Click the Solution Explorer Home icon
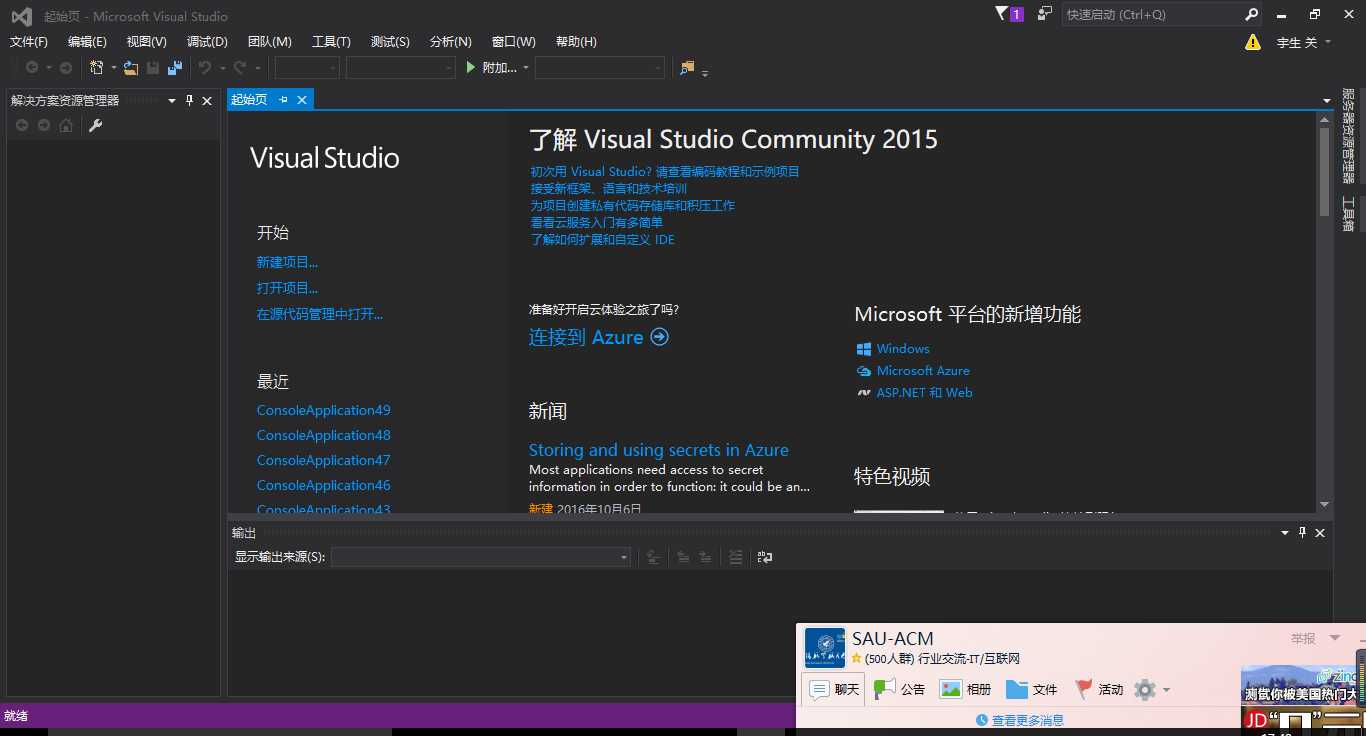Screen dimensions: 1366x736 click(x=66, y=125)
